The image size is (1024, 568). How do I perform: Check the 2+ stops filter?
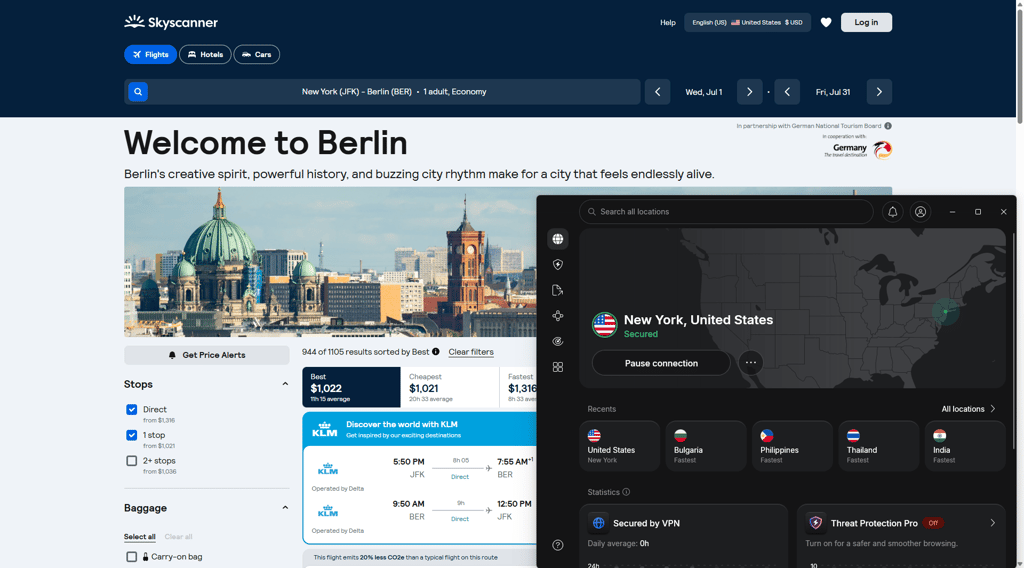click(x=131, y=460)
